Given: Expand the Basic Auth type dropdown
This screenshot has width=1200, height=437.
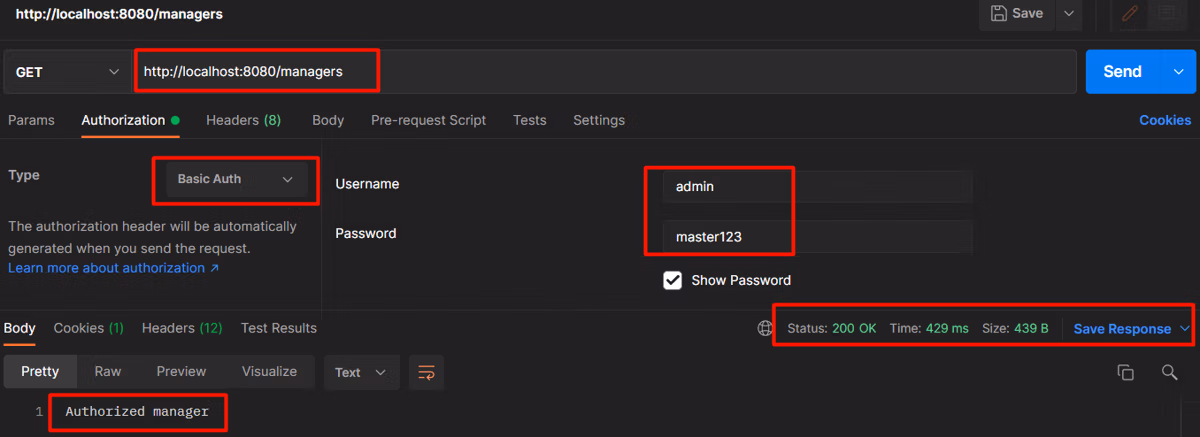Looking at the screenshot, I should (x=235, y=179).
